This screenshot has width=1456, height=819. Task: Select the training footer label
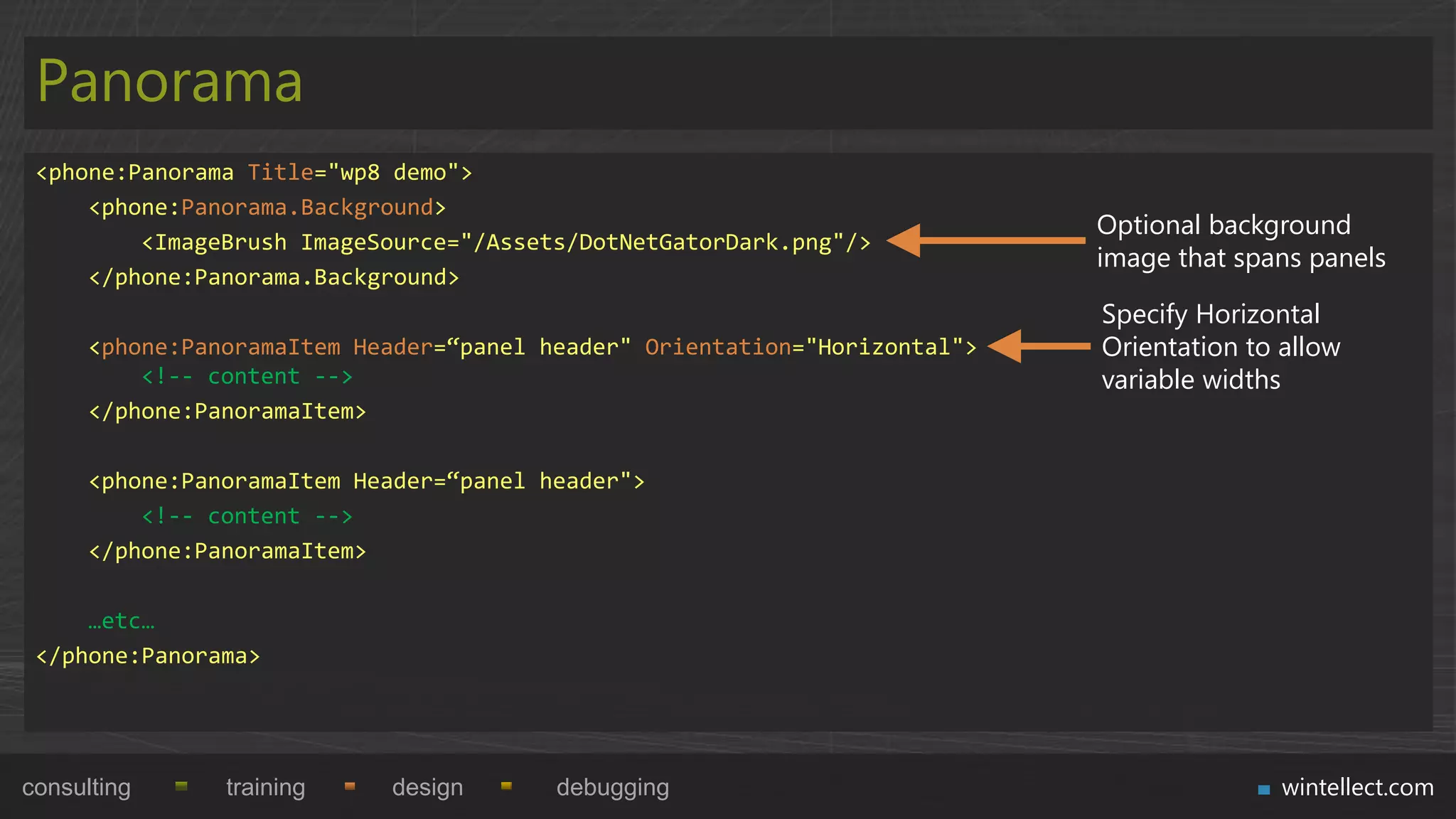pos(265,788)
